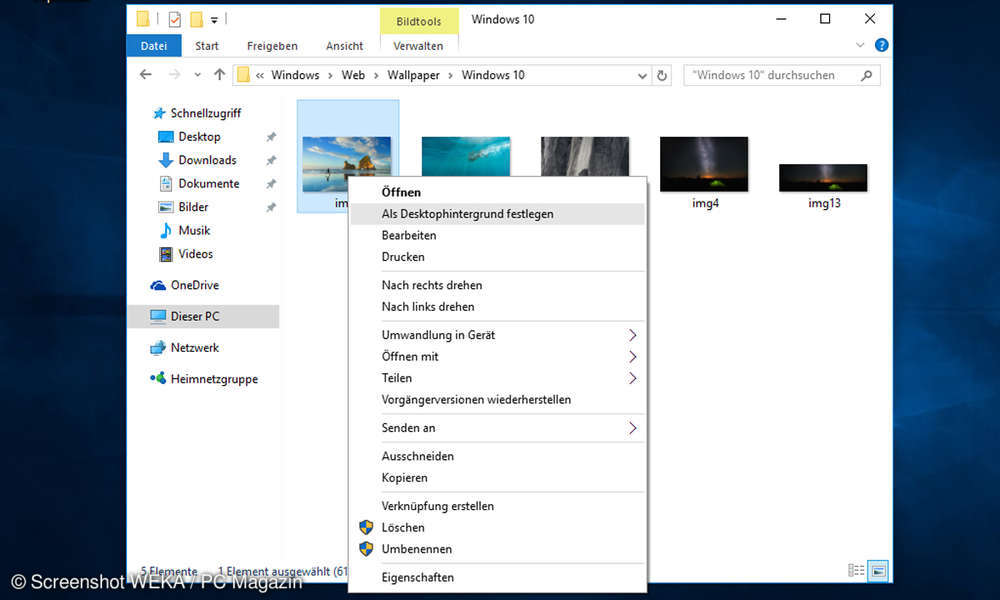Switch to details view via status bar icon
Viewport: 1000px width, 600px height.
pos(856,570)
